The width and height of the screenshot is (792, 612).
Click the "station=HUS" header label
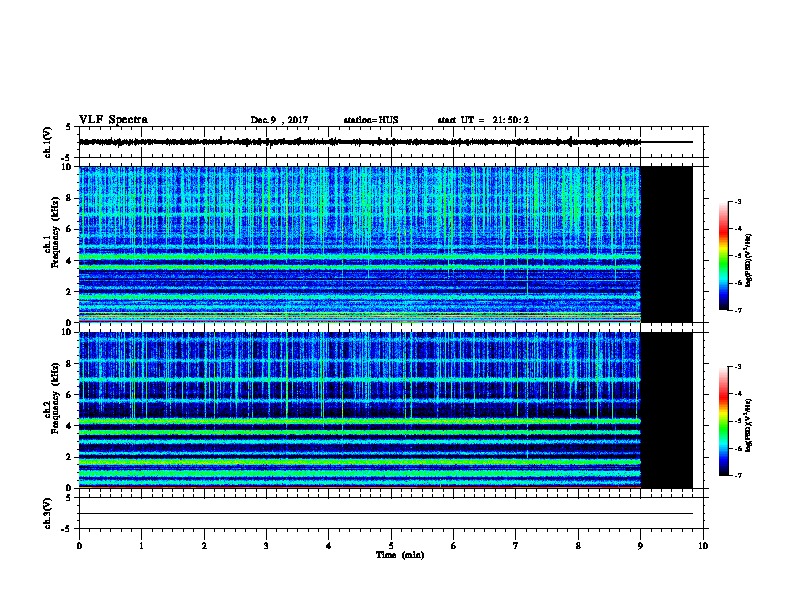371,120
